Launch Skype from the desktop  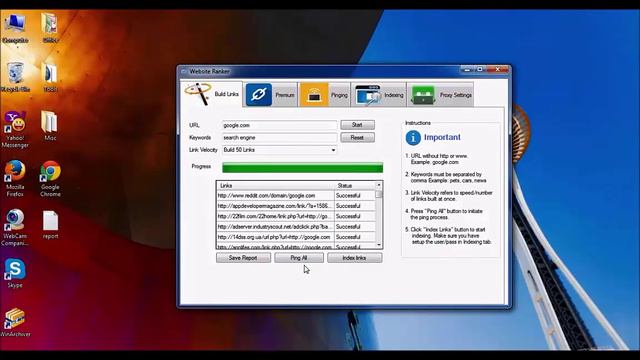pyautogui.click(x=15, y=273)
